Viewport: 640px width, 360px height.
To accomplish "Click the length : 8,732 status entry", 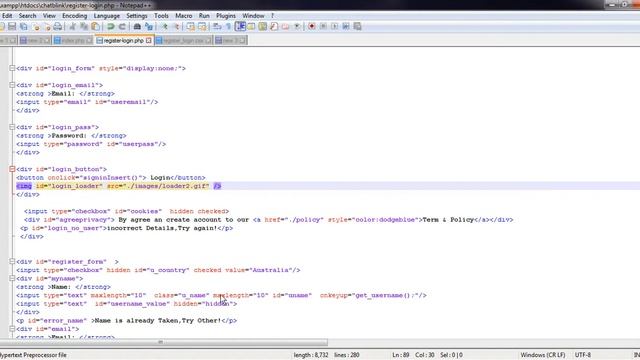I will pos(311,355).
